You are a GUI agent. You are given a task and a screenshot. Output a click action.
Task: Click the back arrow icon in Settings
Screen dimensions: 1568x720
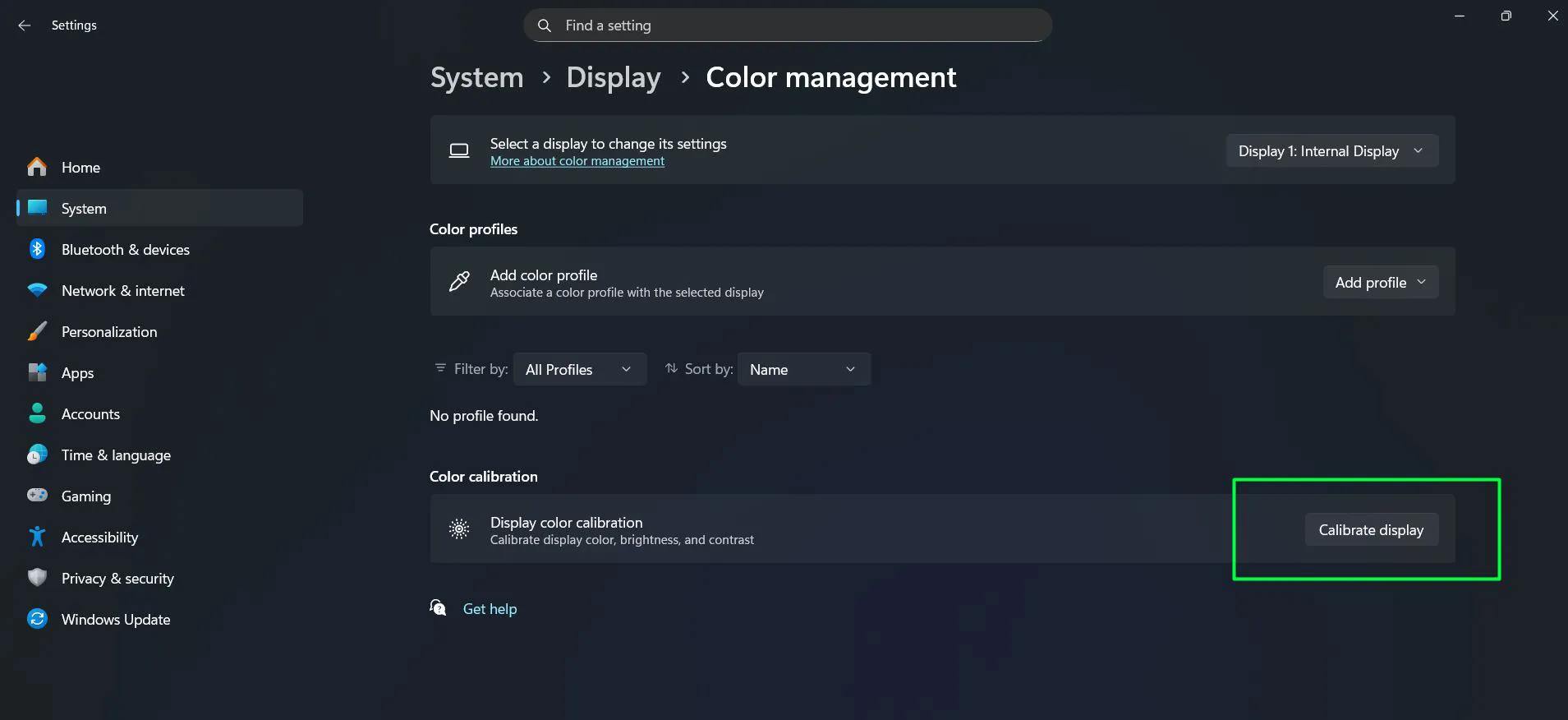25,25
